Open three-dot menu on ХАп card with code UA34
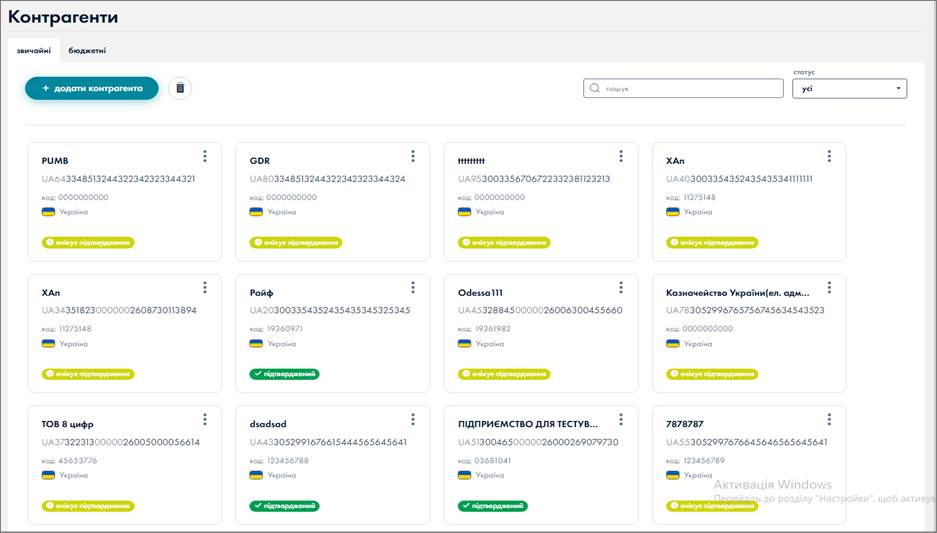 [x=205, y=287]
